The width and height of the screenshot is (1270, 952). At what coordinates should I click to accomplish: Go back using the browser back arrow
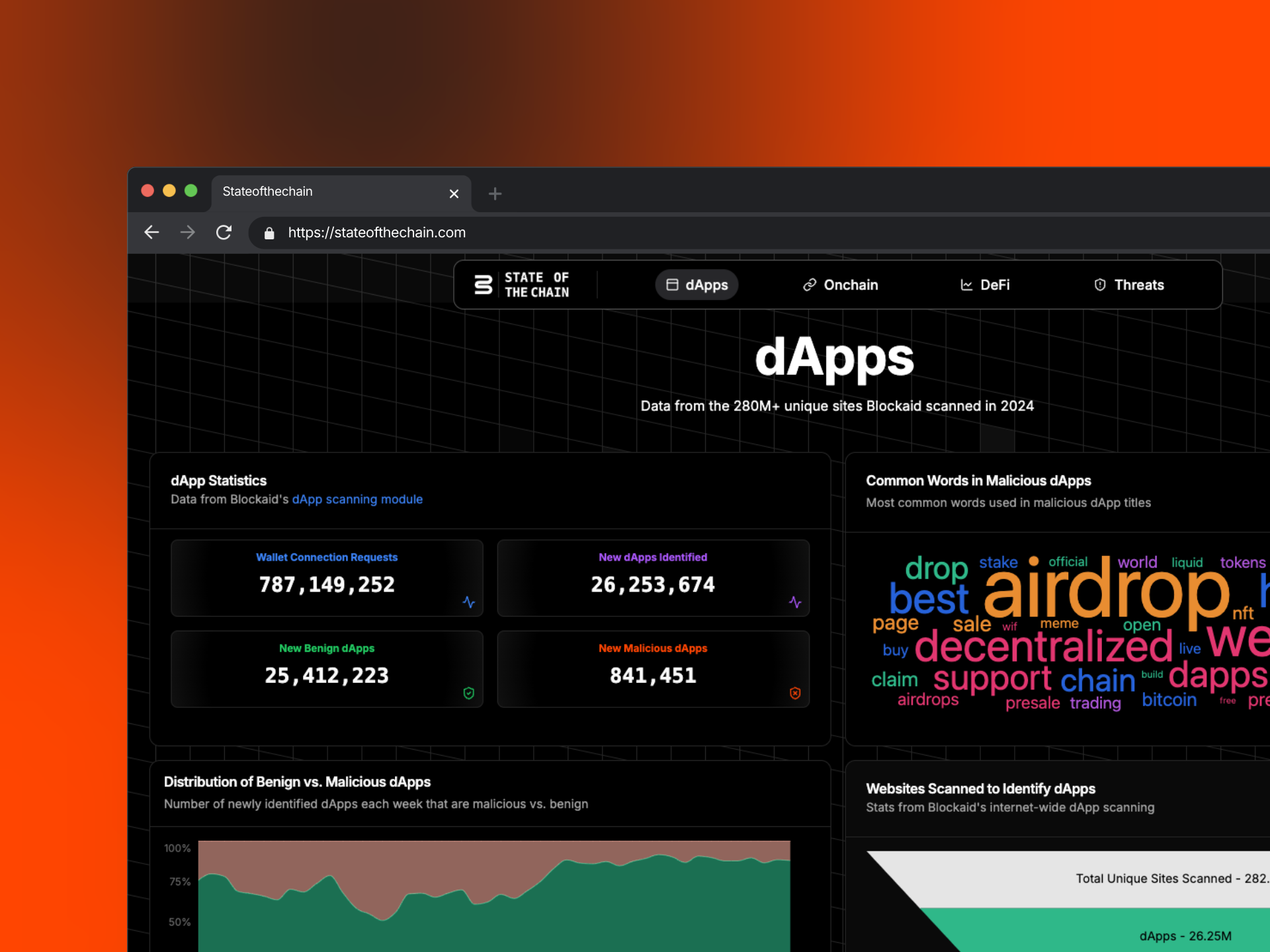click(152, 233)
